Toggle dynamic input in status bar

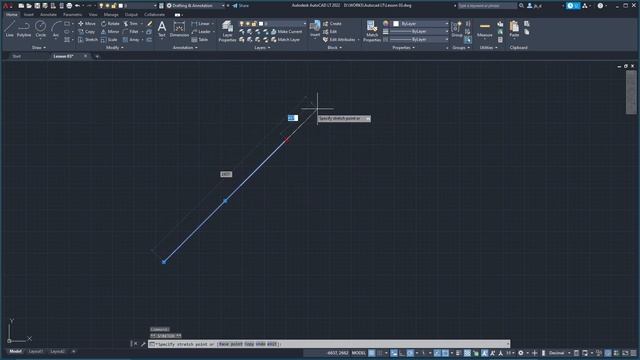[394, 353]
